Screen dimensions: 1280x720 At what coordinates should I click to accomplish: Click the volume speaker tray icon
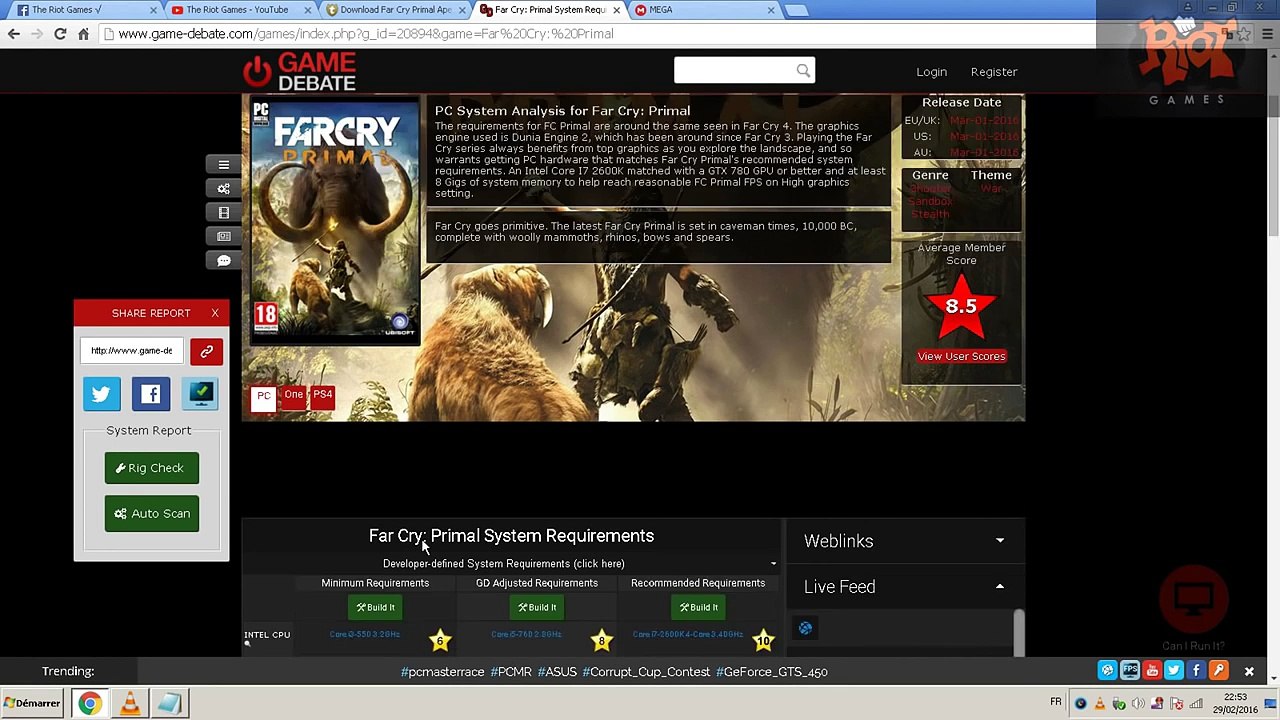[1138, 703]
